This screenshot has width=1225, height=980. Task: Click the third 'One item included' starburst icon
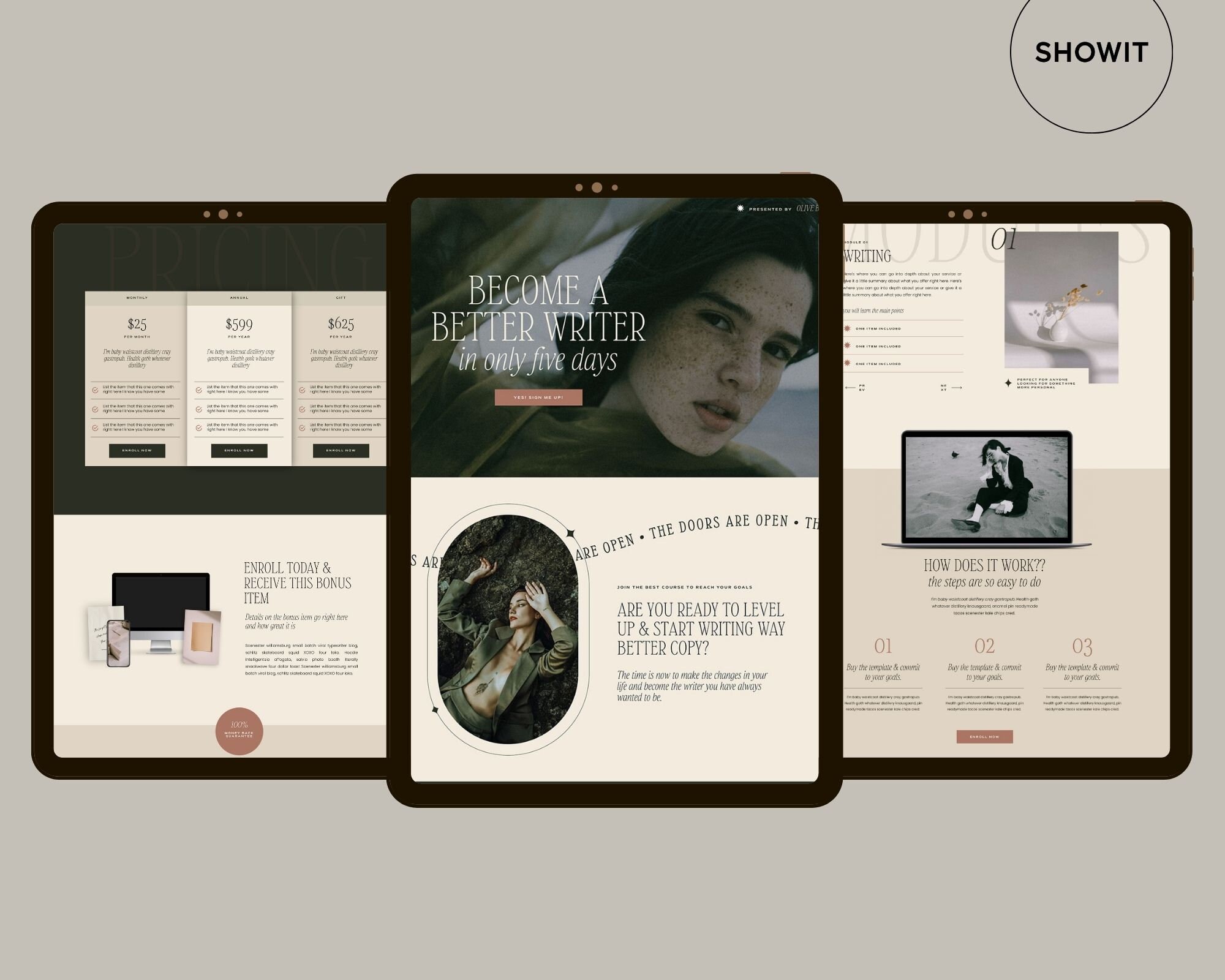(x=848, y=363)
